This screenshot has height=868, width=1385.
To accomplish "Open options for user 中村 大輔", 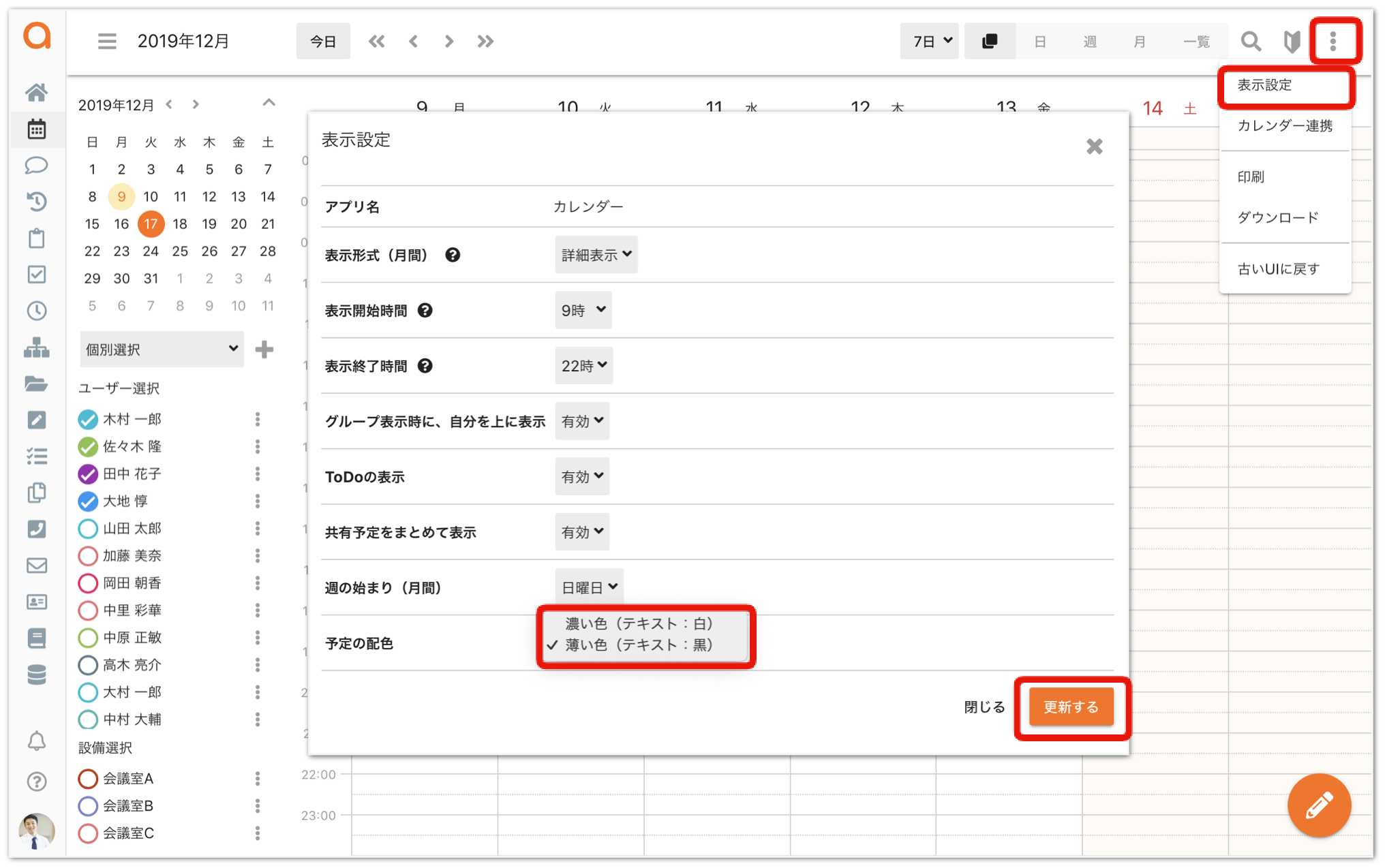I will [x=258, y=719].
